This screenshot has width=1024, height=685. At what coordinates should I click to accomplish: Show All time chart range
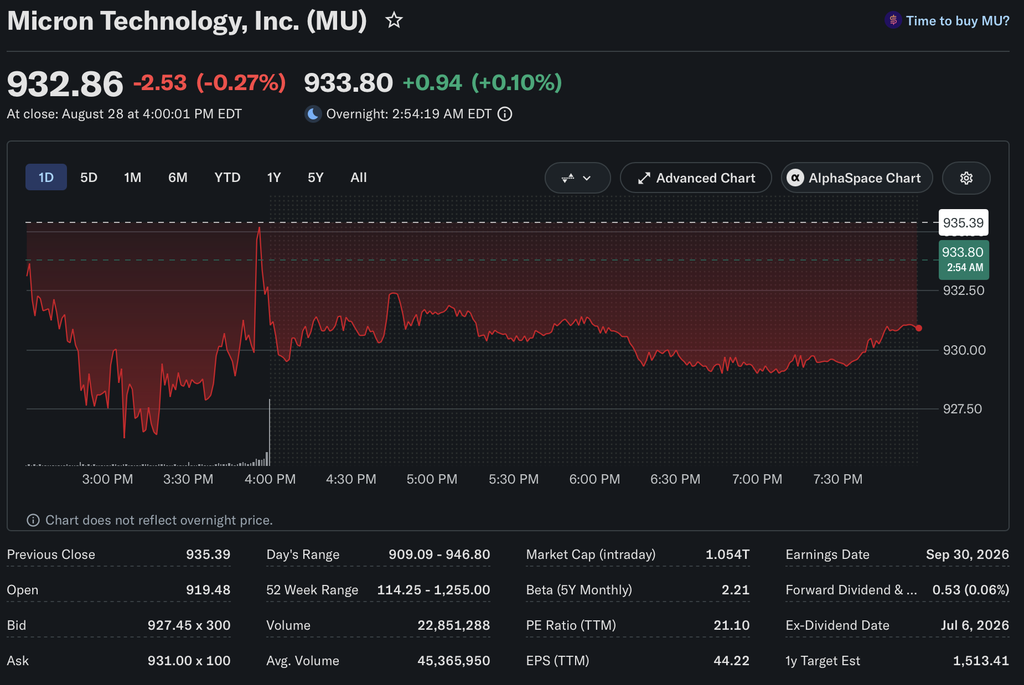coord(359,178)
